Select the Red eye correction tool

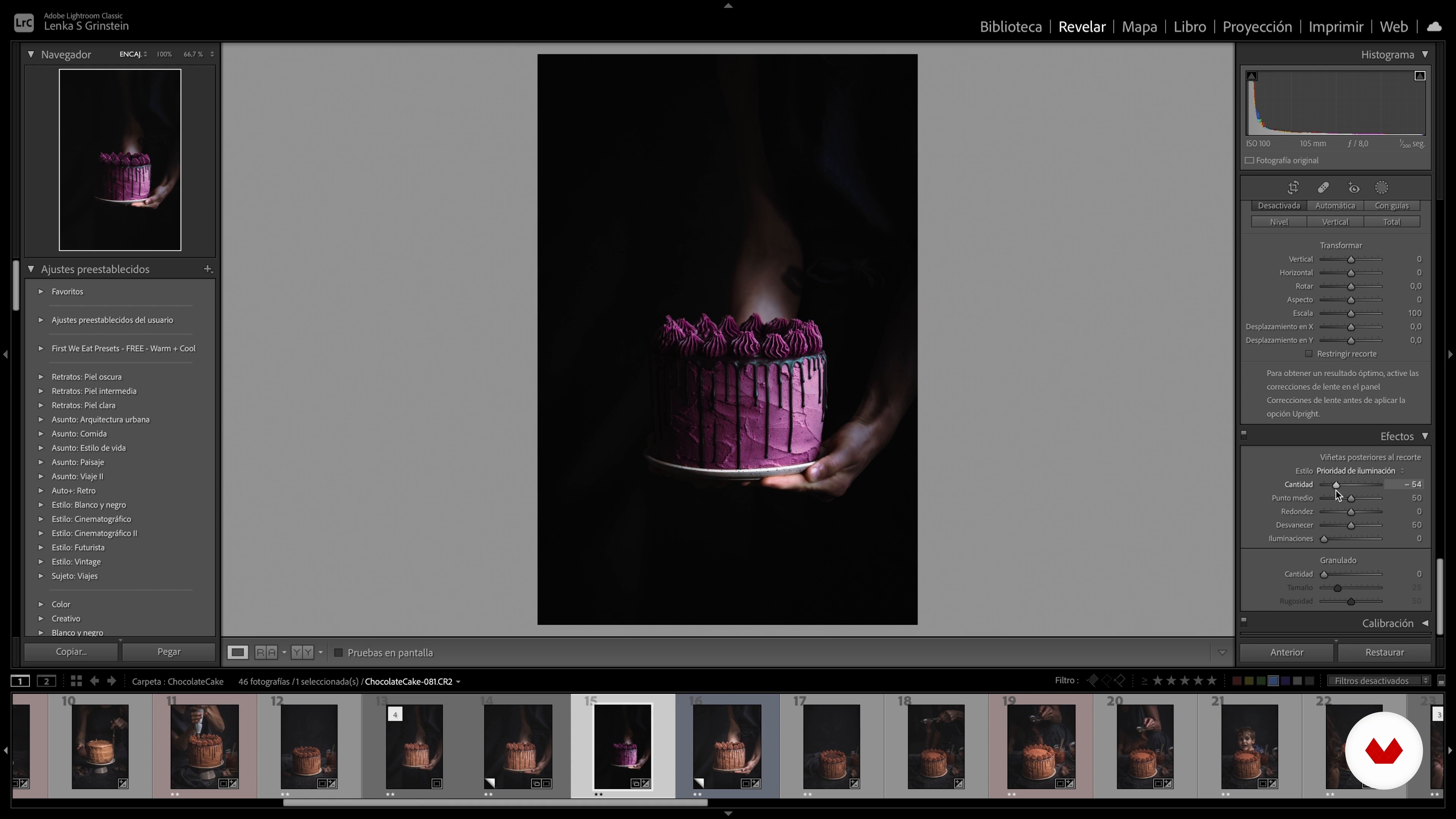[x=1353, y=188]
